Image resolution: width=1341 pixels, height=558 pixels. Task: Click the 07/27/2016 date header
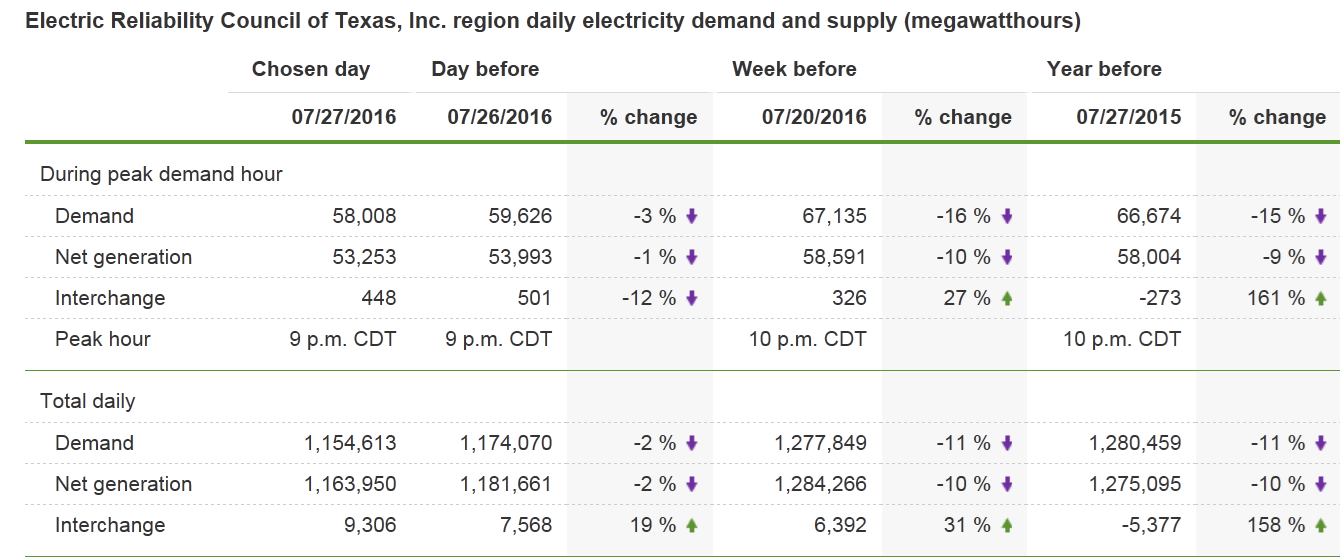point(344,117)
